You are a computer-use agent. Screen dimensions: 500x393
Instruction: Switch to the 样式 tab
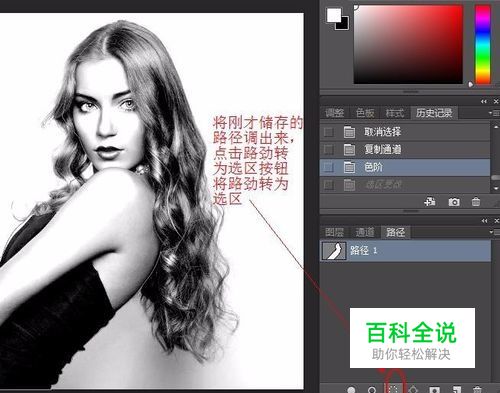[x=395, y=113]
